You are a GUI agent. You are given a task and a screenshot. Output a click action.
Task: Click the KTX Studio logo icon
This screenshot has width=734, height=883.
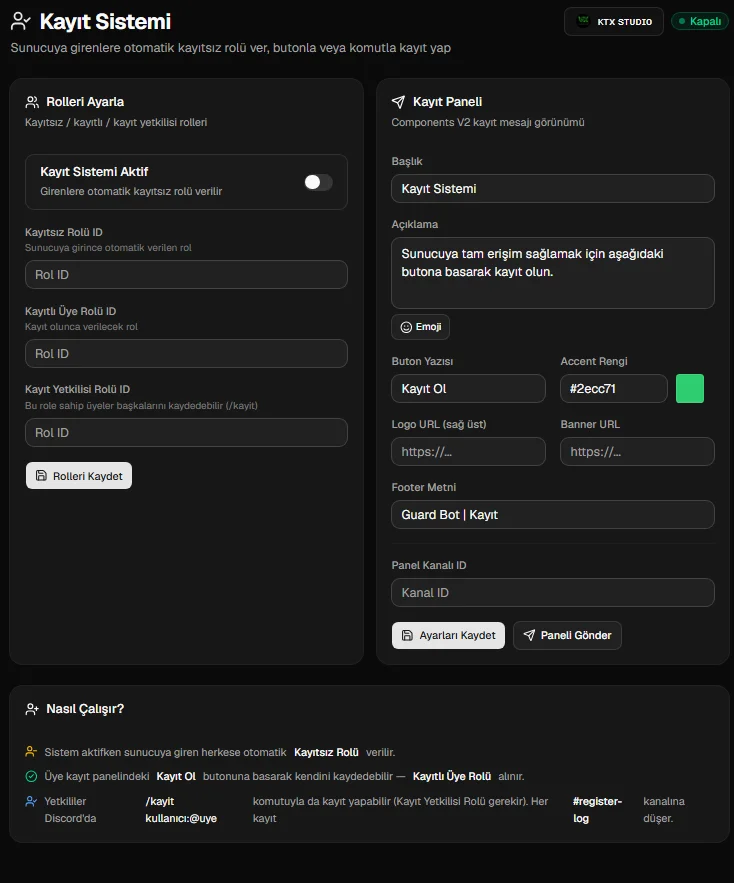[x=583, y=21]
